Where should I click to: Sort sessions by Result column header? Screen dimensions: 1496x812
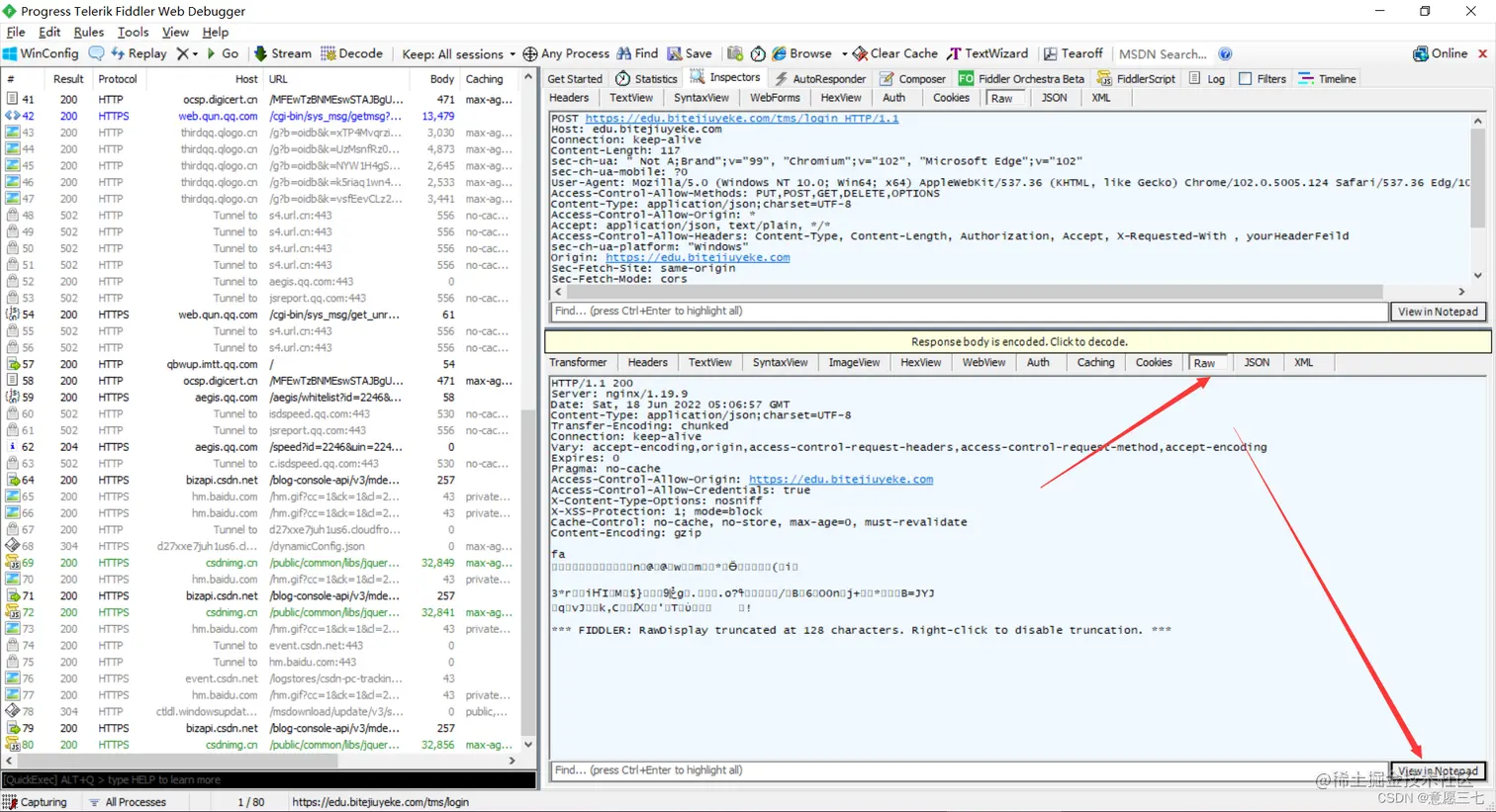[x=68, y=79]
